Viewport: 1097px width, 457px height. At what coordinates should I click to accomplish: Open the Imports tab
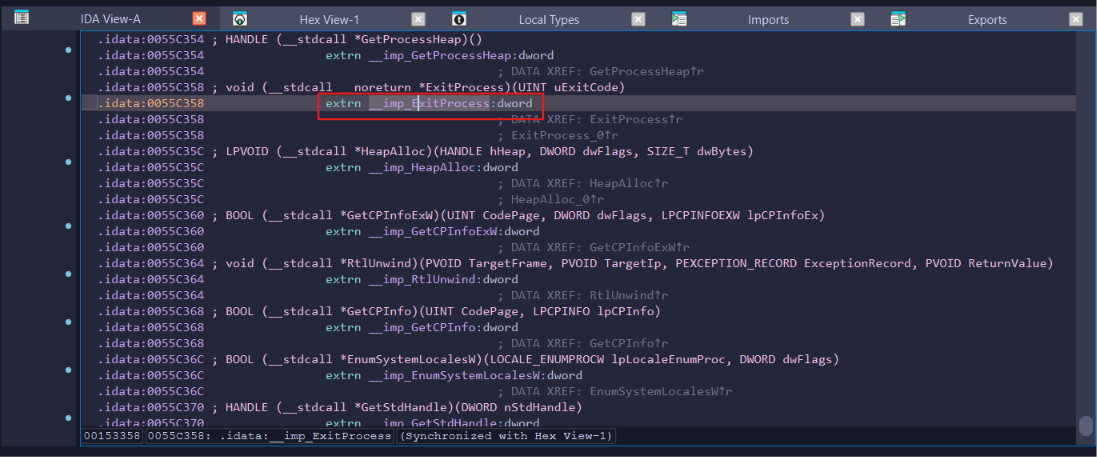tap(768, 19)
